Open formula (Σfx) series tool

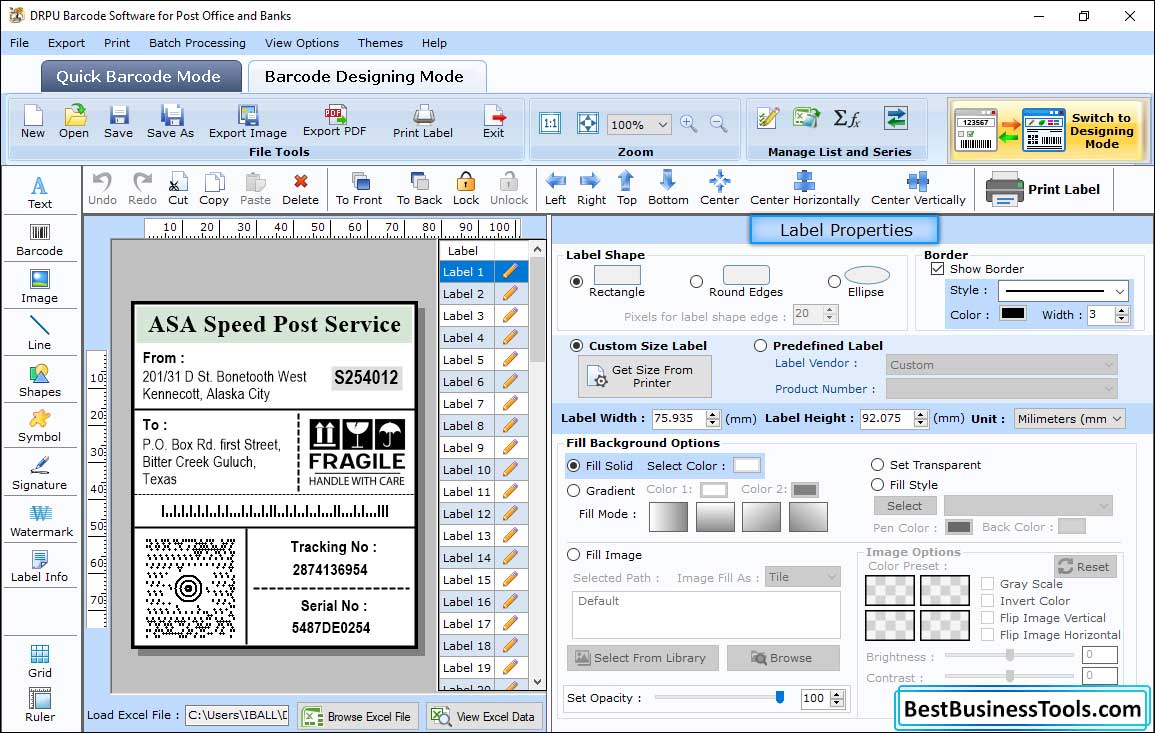(847, 118)
